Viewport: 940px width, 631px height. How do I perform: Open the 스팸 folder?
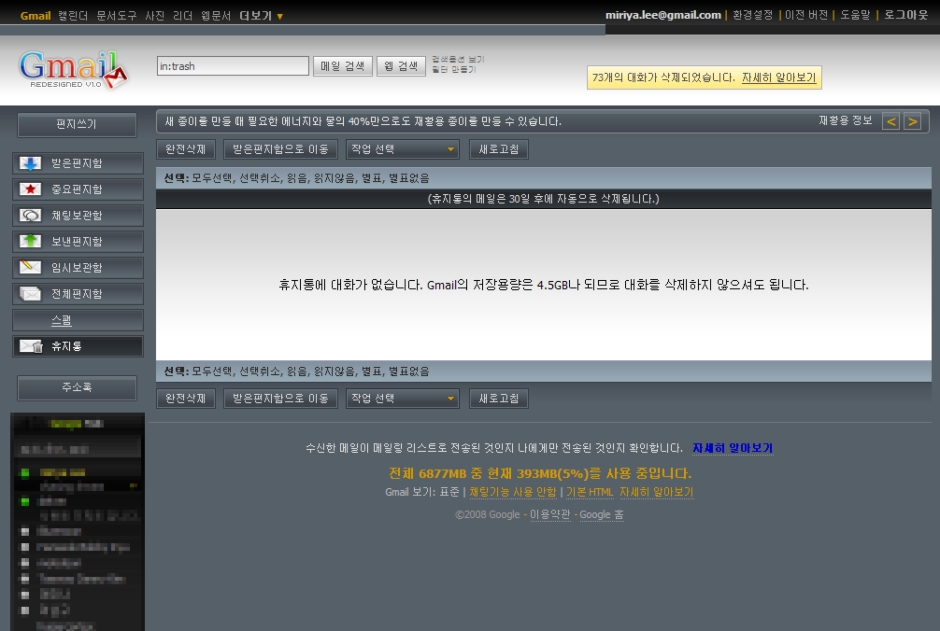(61, 321)
